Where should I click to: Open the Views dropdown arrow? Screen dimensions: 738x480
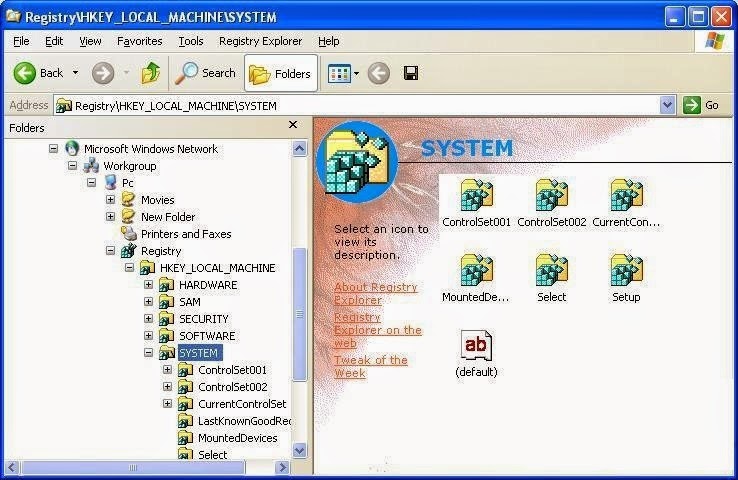pos(356,73)
